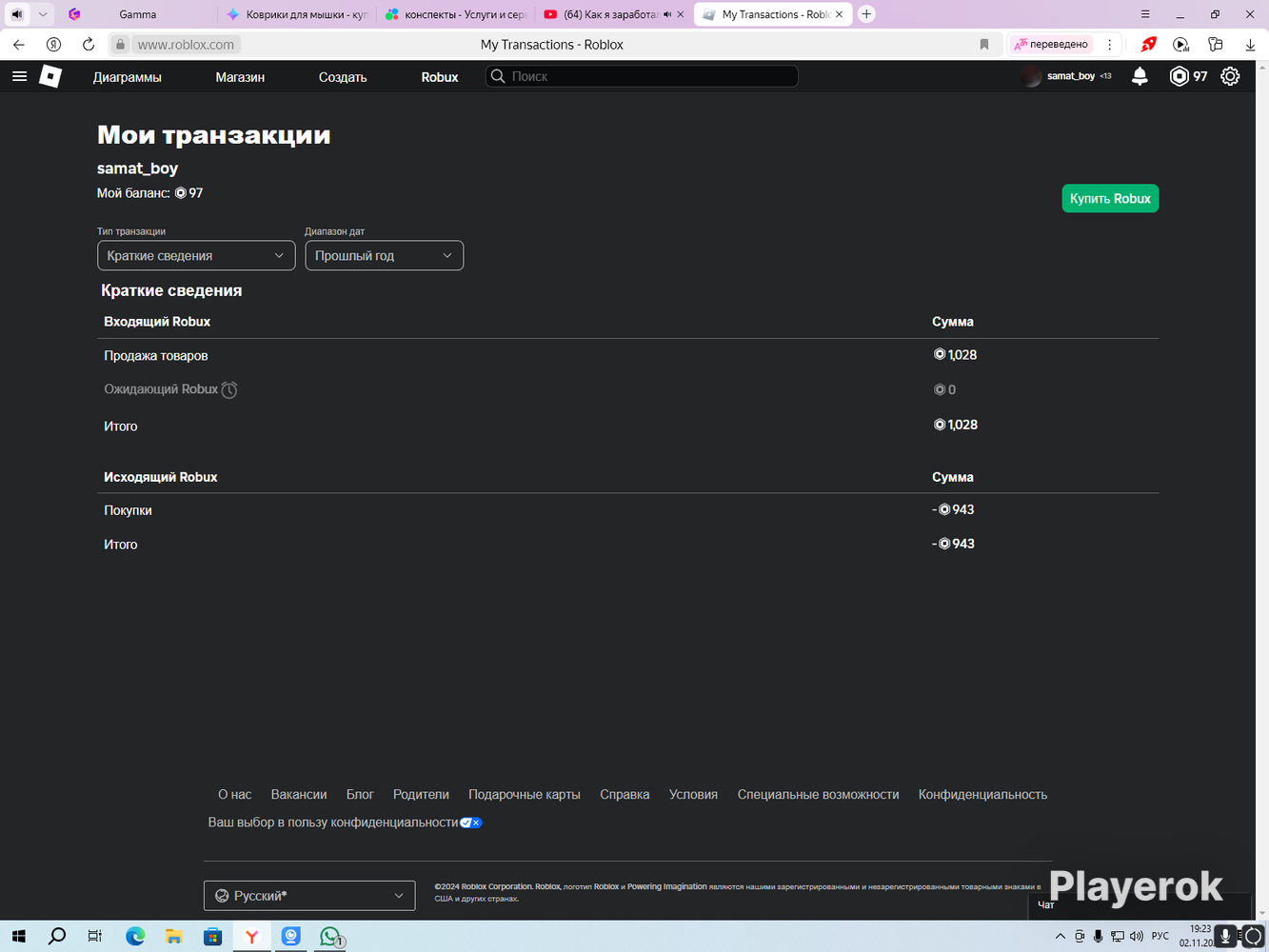Image resolution: width=1269 pixels, height=952 pixels.
Task: Expand the transaction type dropdown
Action: coord(196,255)
